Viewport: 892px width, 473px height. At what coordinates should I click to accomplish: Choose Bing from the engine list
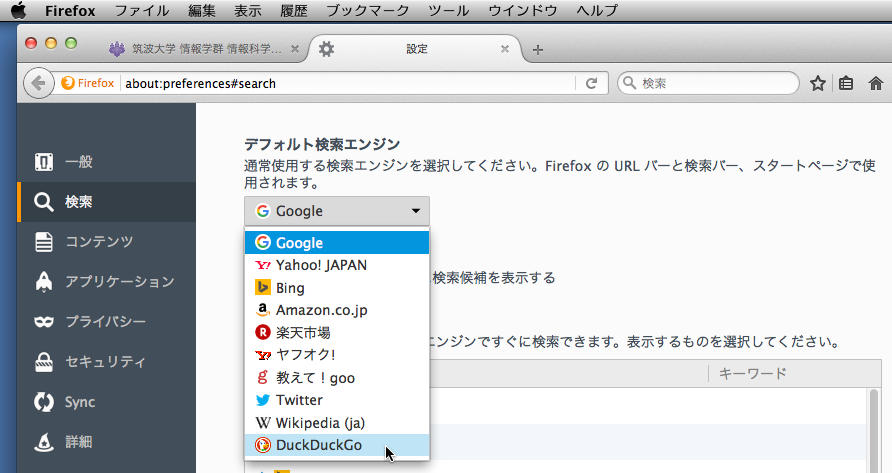[337, 287]
